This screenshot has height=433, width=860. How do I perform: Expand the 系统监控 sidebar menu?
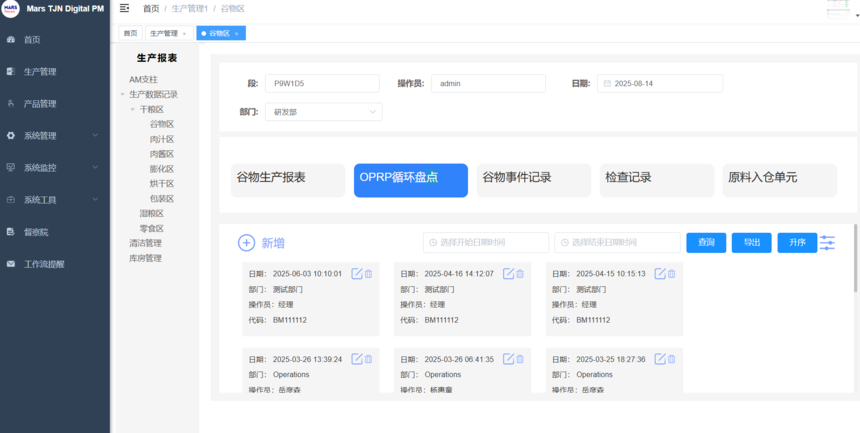coord(55,167)
